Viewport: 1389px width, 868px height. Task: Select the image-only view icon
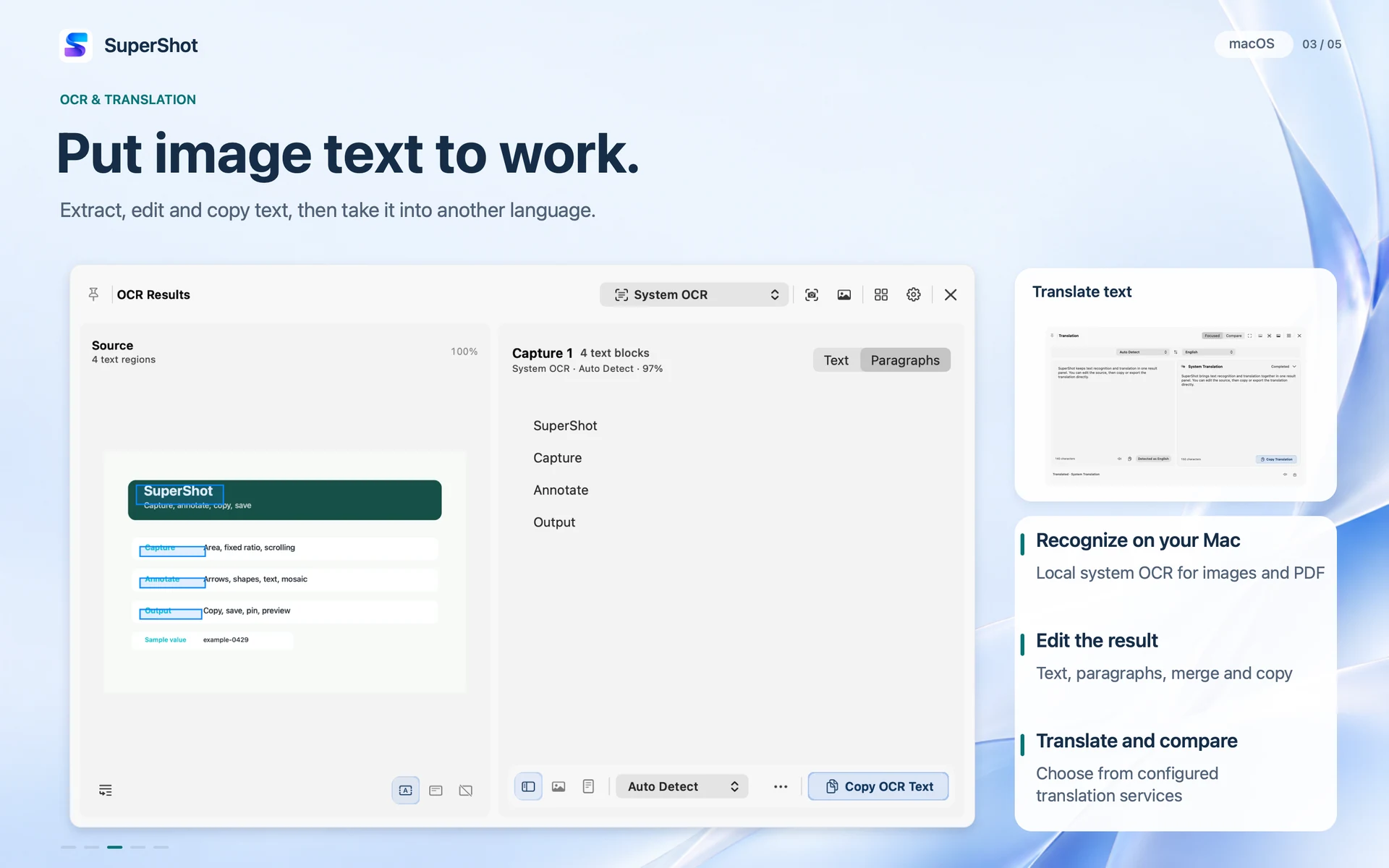(x=558, y=786)
